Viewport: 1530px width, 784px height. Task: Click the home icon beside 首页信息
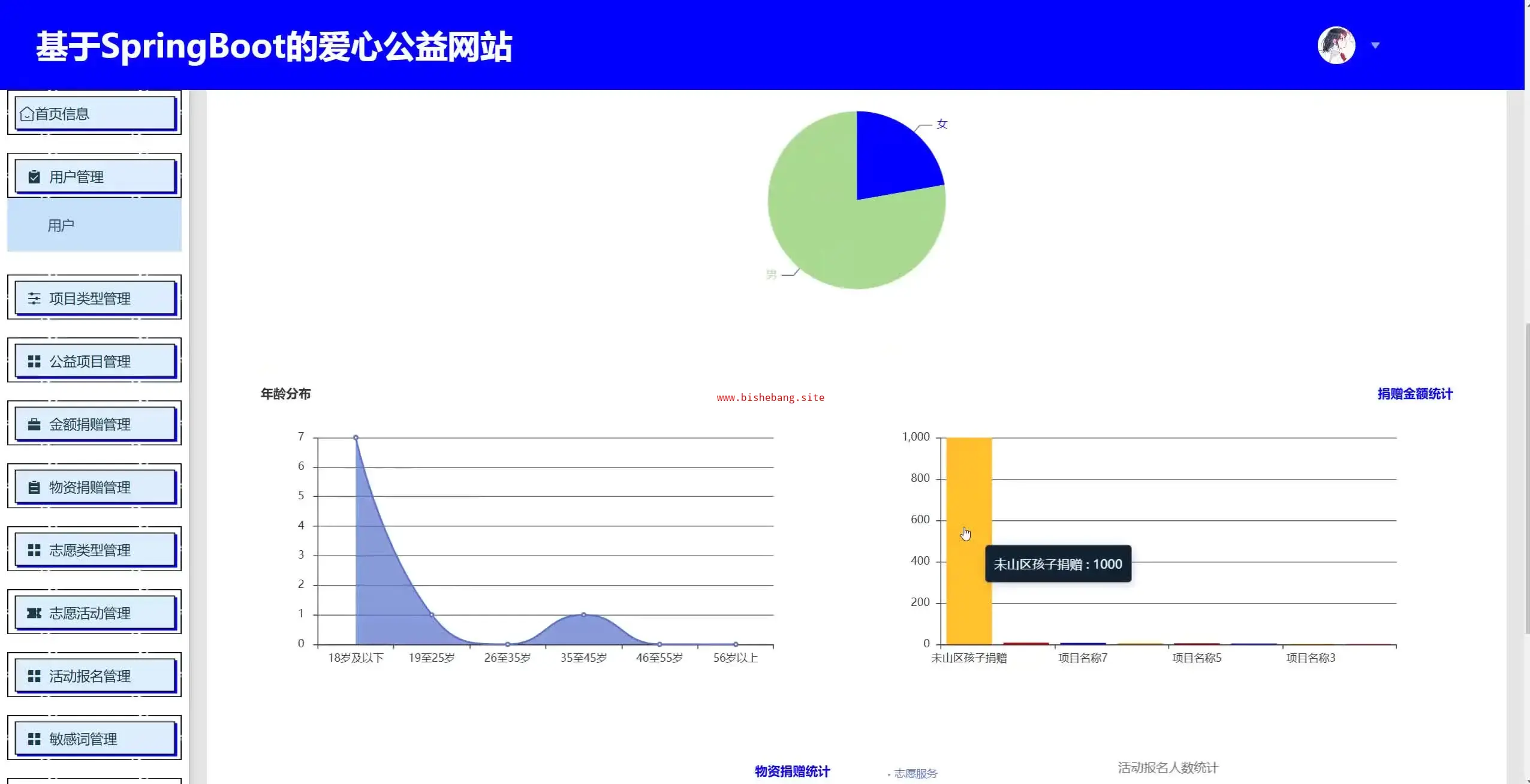point(26,114)
